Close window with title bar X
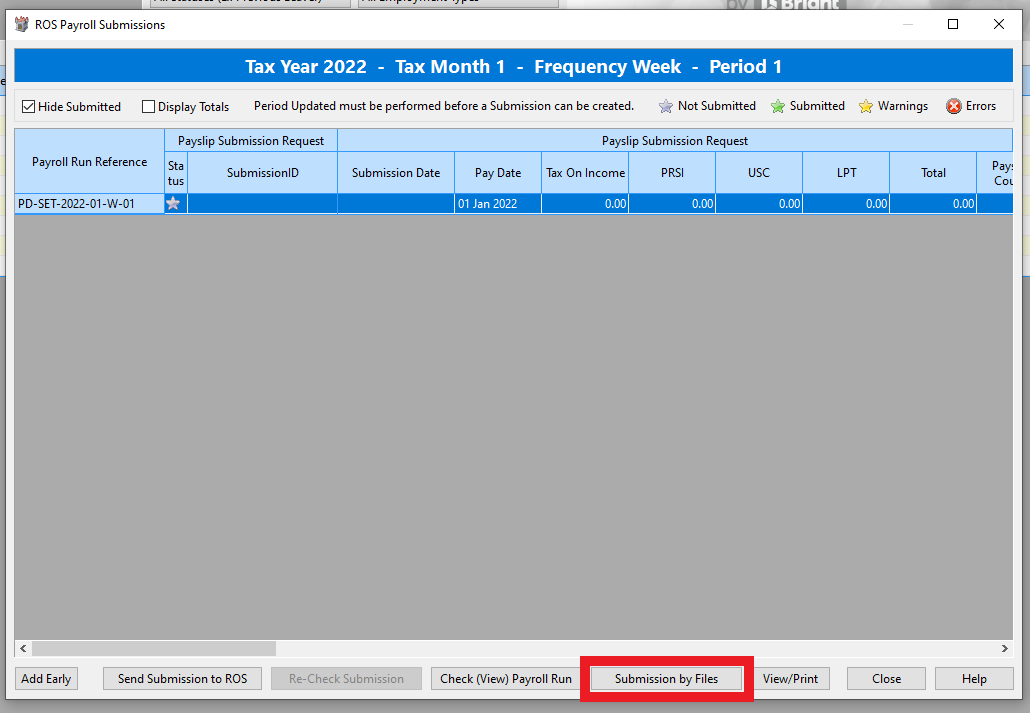 pos(999,24)
